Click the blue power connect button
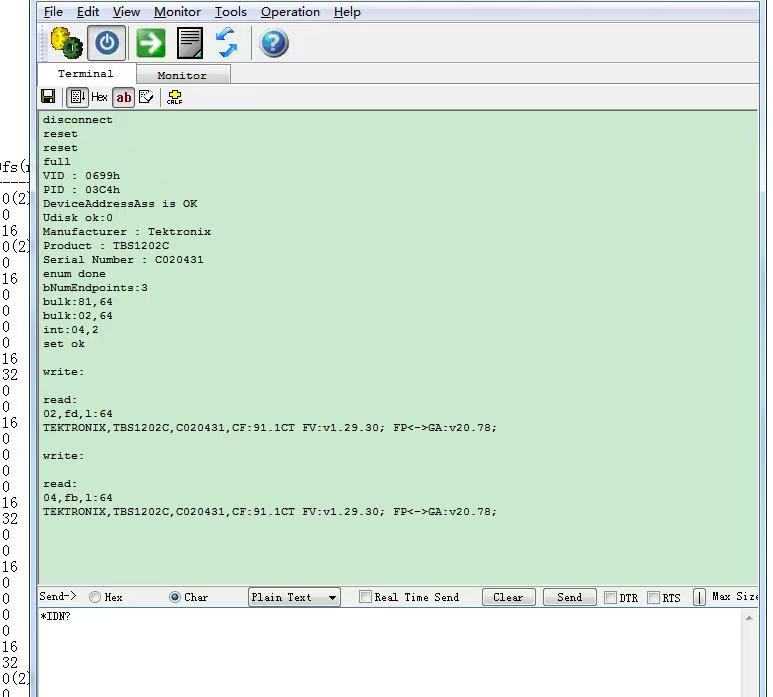The image size is (773, 697). (106, 43)
